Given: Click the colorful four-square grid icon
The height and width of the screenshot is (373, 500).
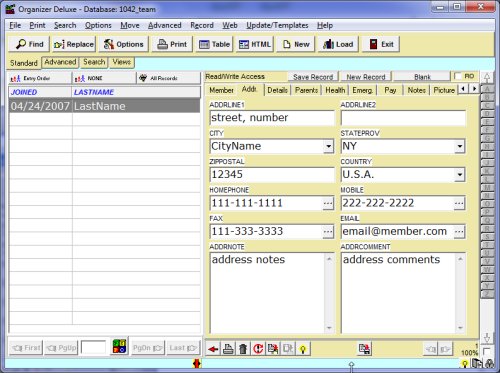Looking at the screenshot, I should 119,347.
